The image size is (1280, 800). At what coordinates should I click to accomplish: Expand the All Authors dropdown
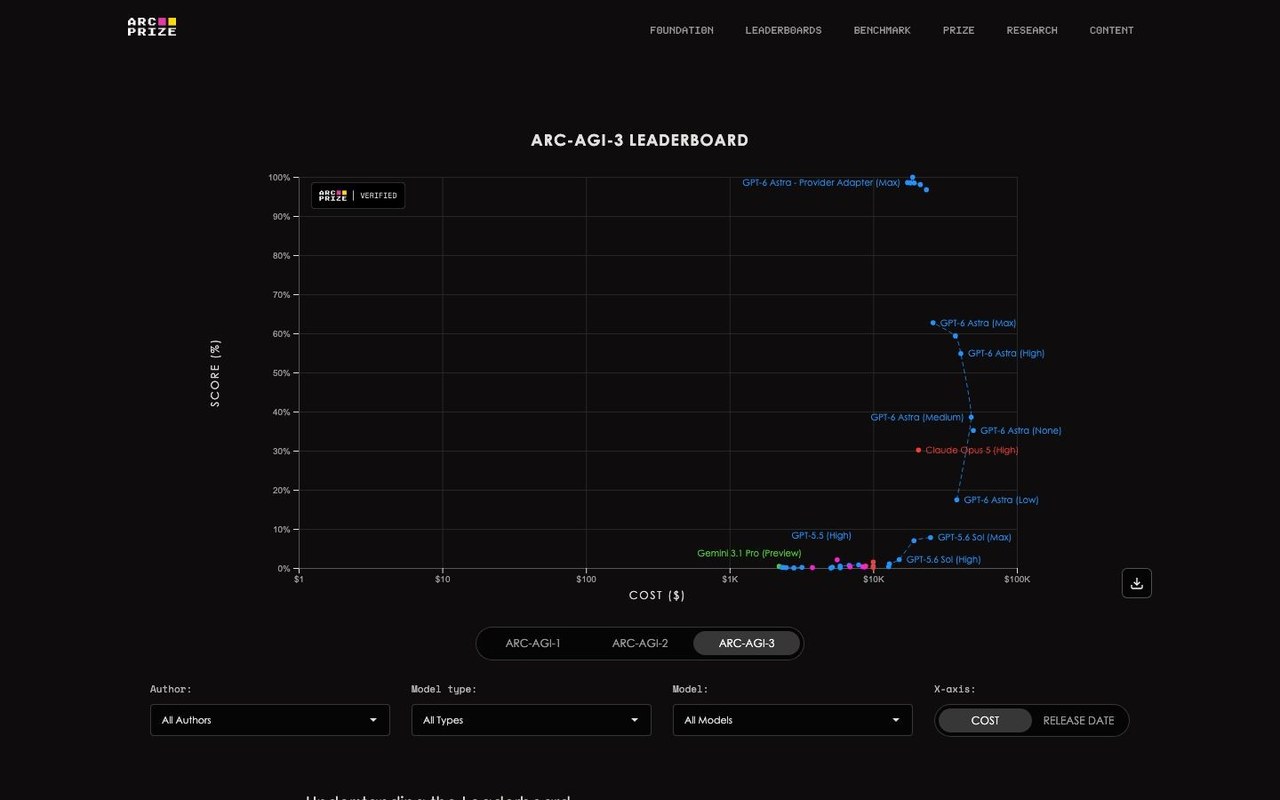click(x=270, y=720)
